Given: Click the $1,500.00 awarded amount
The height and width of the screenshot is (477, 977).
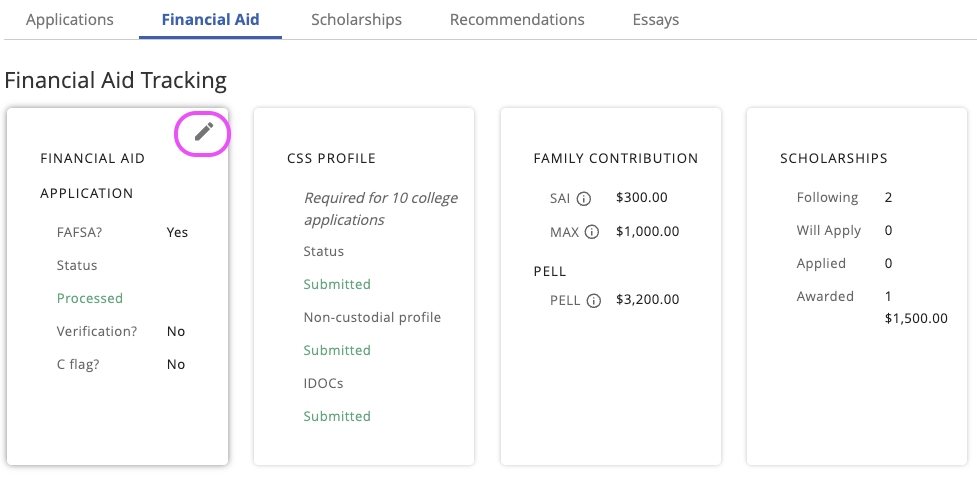Looking at the screenshot, I should [x=916, y=318].
